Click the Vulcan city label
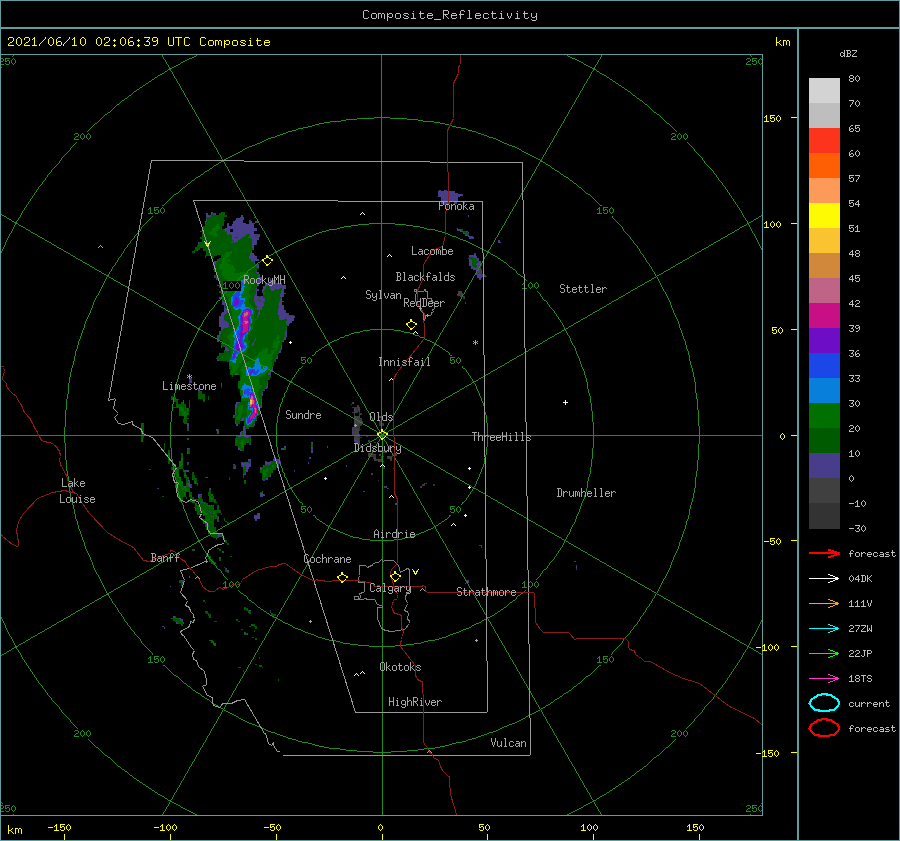Viewport: 900px width, 841px height. (509, 743)
